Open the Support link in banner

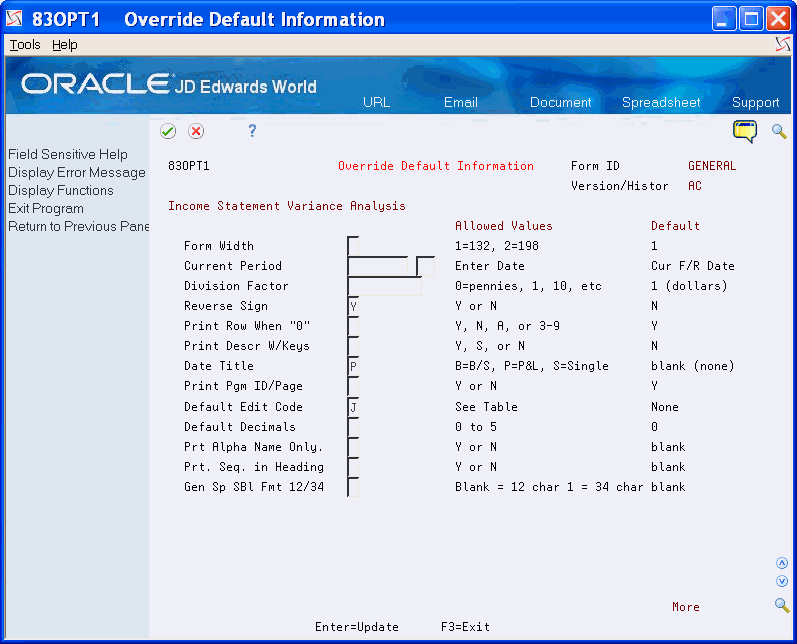(x=755, y=102)
